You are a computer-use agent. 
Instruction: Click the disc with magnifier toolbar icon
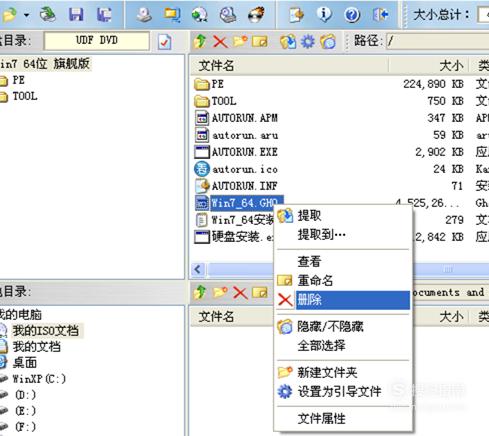[228, 14]
